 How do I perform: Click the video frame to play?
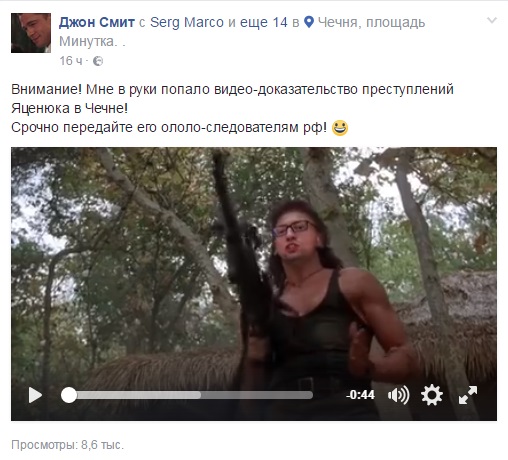pyautogui.click(x=254, y=267)
